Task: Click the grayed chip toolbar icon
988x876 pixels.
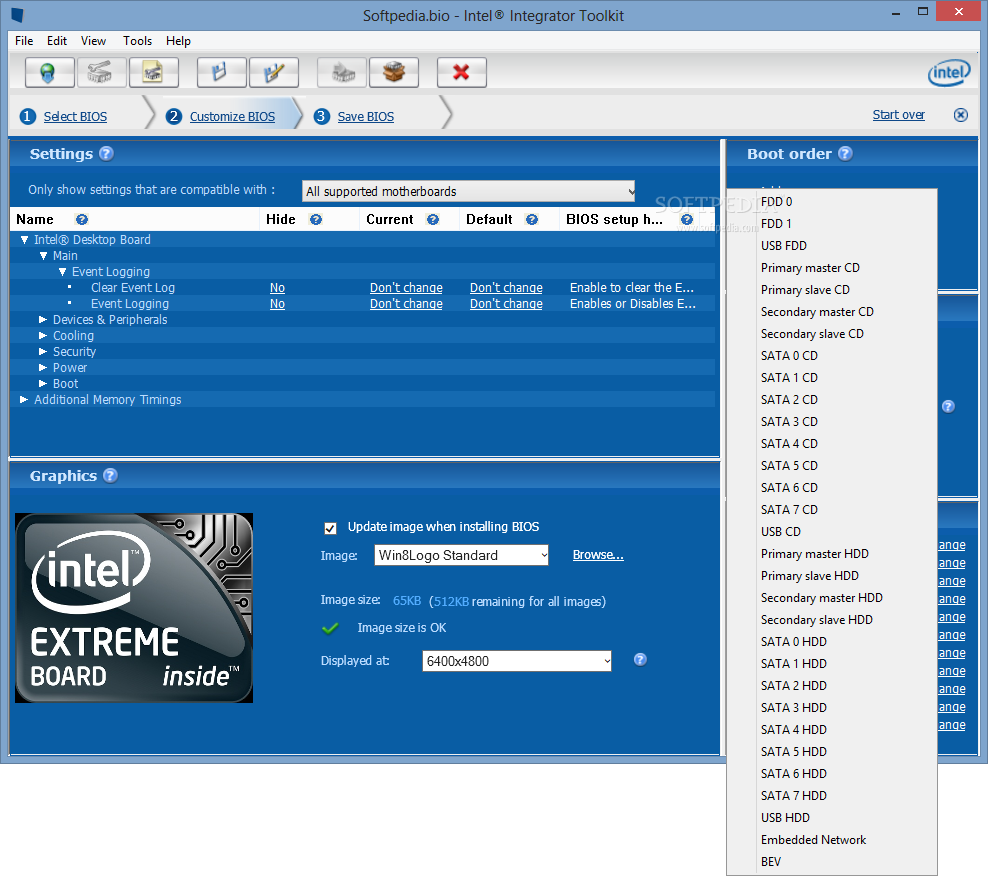Action: (x=342, y=72)
